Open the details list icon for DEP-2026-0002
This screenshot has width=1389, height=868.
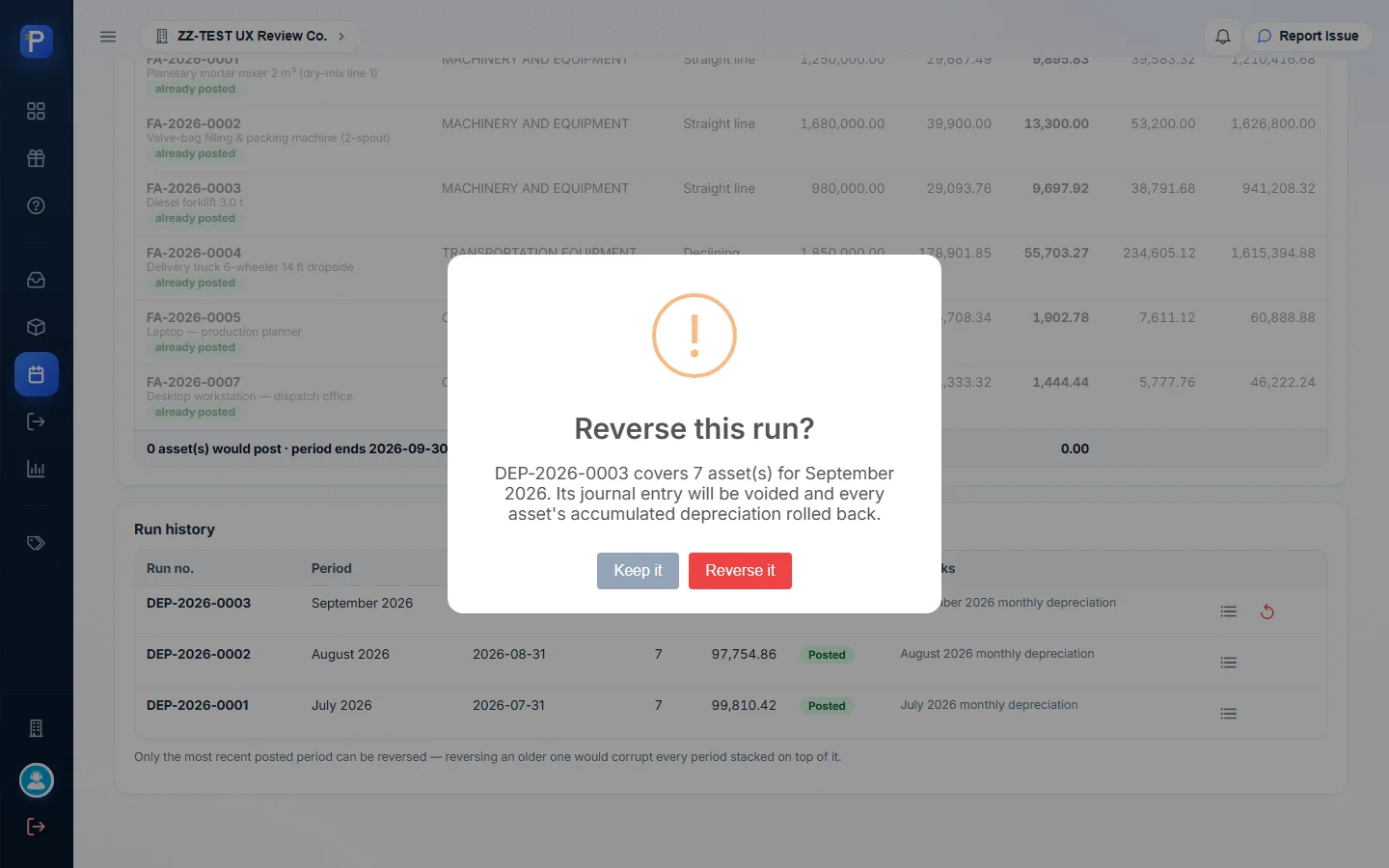coord(1228,663)
